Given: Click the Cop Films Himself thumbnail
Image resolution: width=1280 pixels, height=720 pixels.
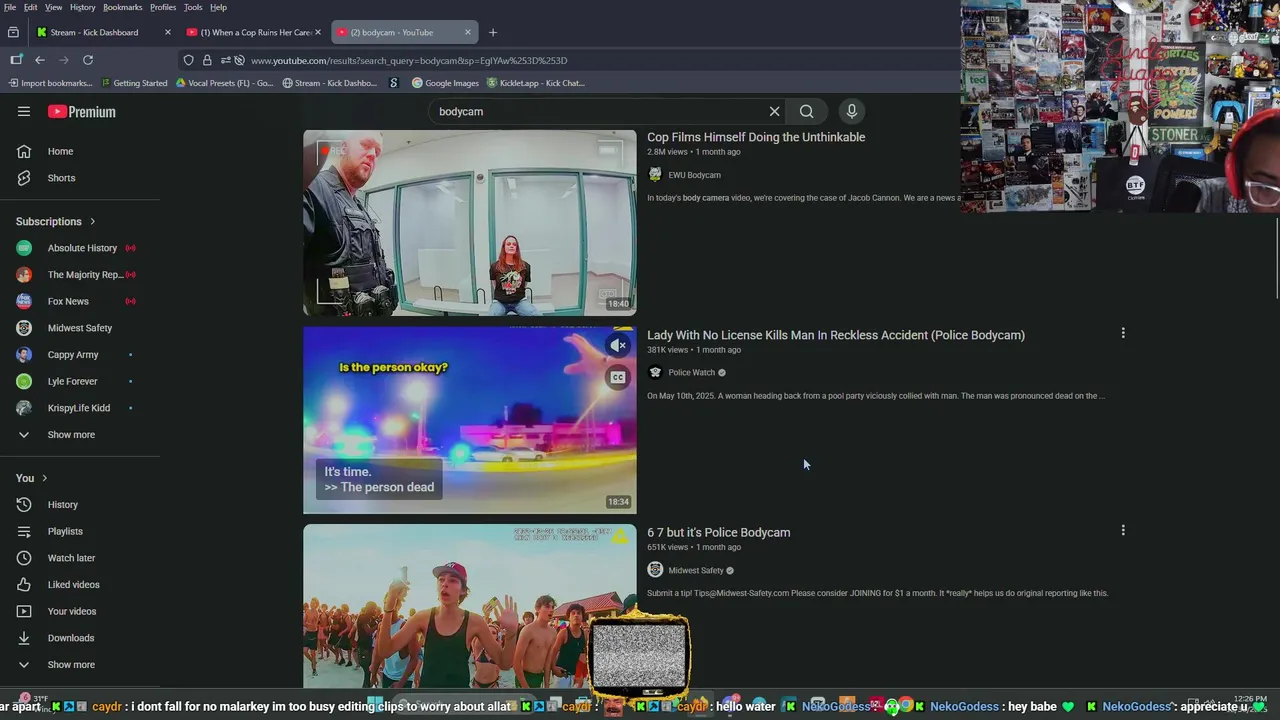Looking at the screenshot, I should click(470, 223).
